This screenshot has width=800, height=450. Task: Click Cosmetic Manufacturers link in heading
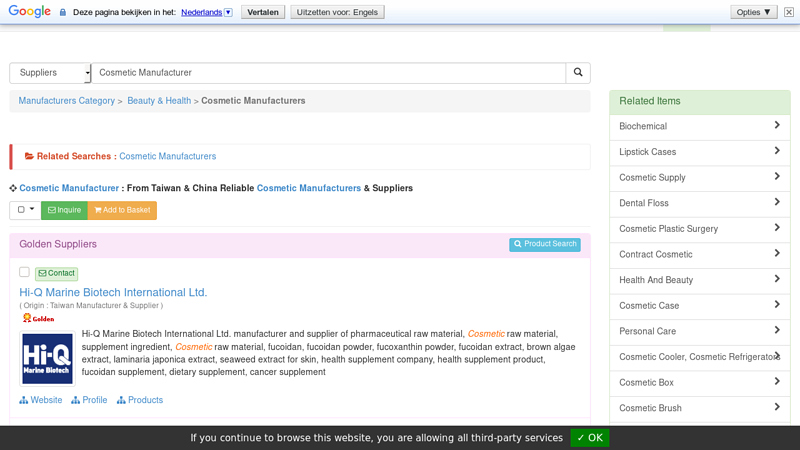(x=309, y=188)
